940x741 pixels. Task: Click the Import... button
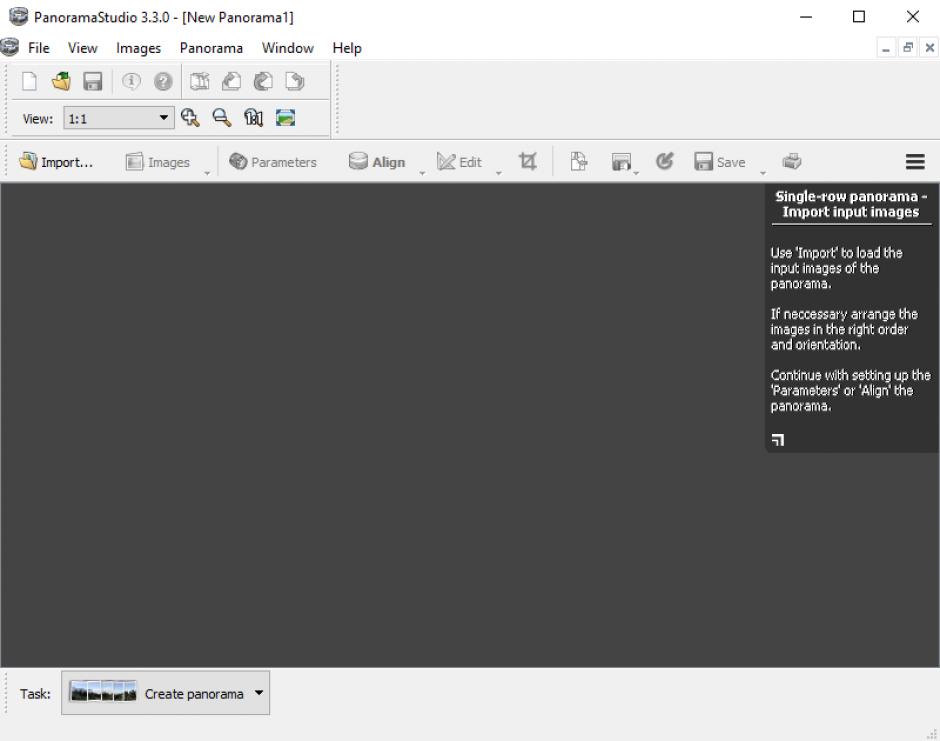pos(57,162)
